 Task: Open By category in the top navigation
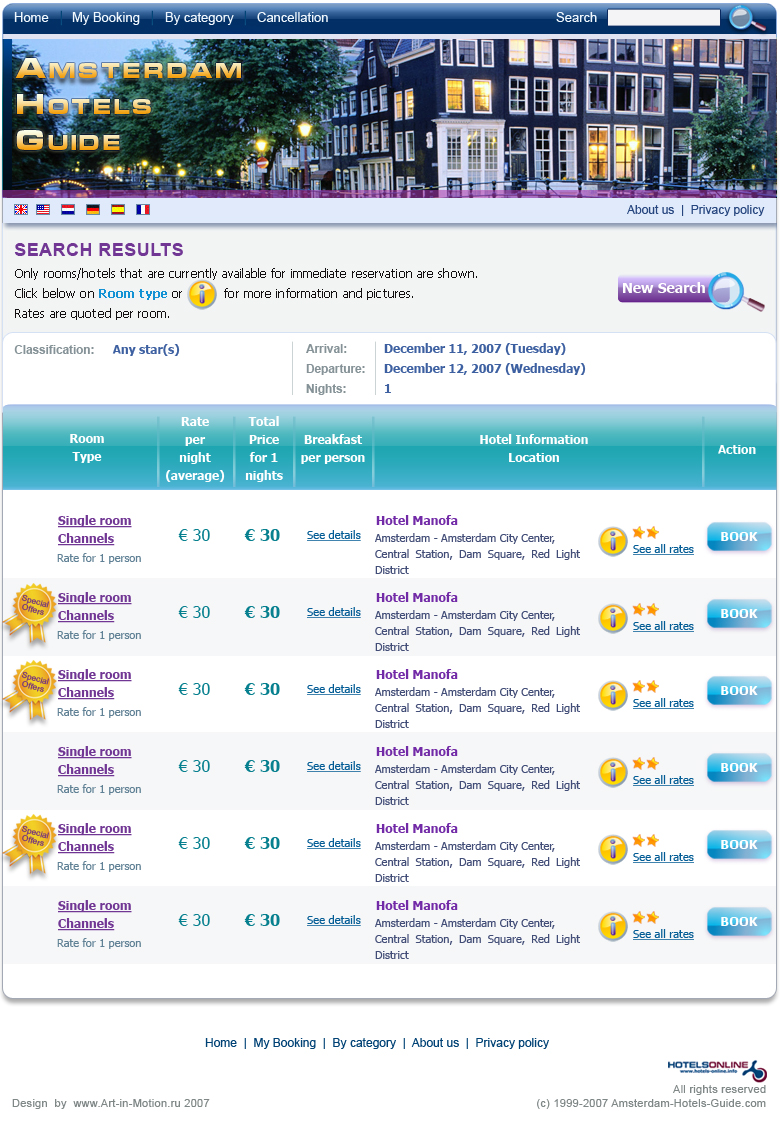coord(199,18)
